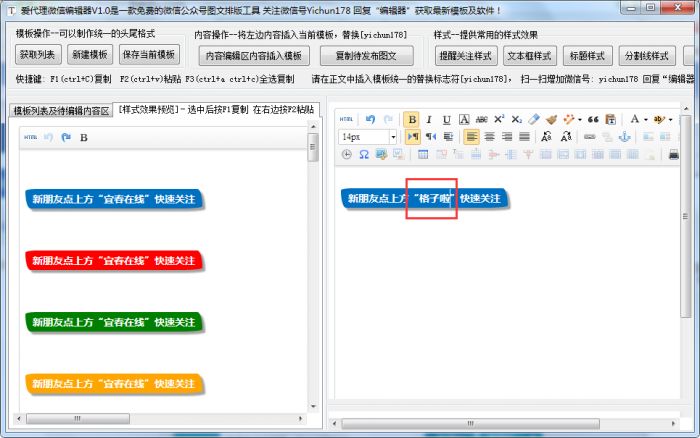This screenshot has height=438, width=700.
Task: Click 保存当前模板 button
Action: click(149, 54)
